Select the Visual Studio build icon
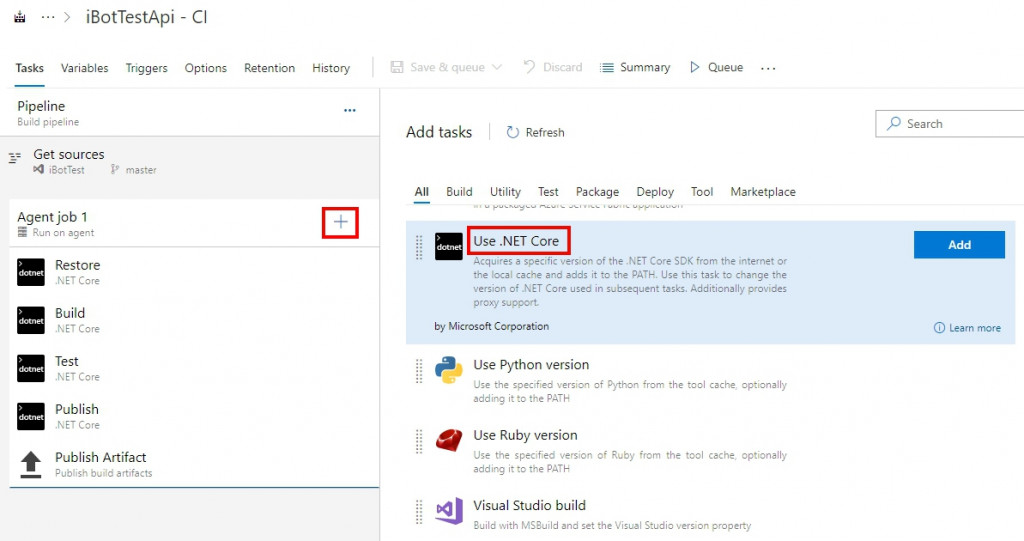Screen dimensions: 1024x541 tap(449, 511)
